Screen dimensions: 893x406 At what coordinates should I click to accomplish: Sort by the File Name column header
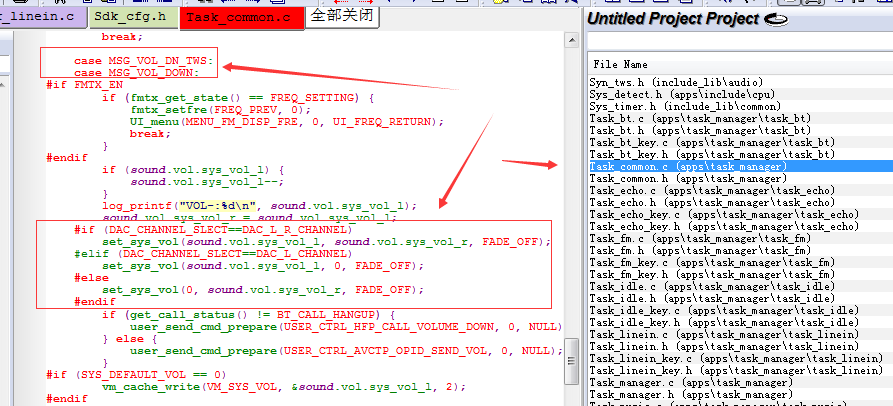(x=620, y=64)
